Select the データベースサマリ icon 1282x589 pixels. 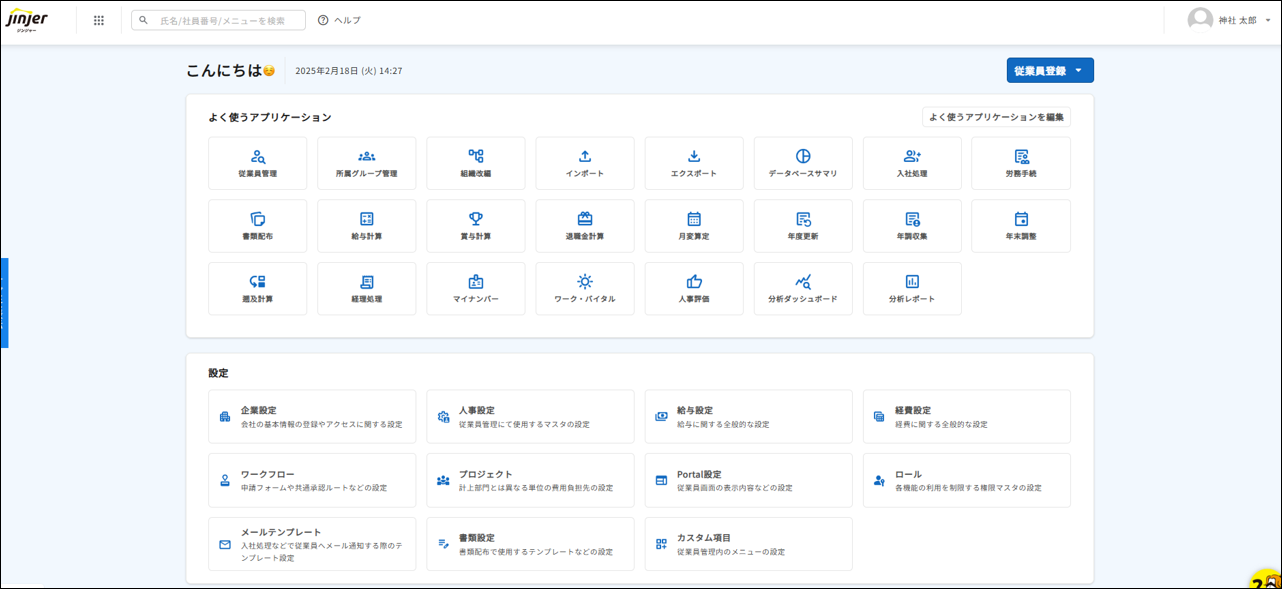[x=802, y=162]
